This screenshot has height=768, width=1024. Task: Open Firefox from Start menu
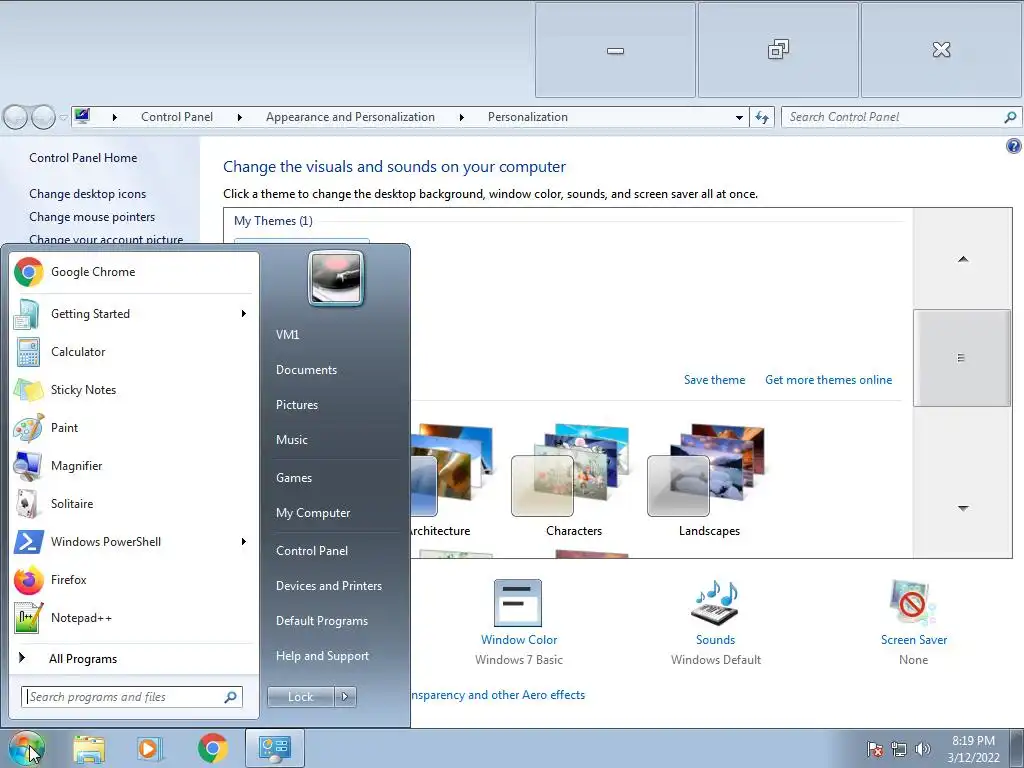click(134, 580)
